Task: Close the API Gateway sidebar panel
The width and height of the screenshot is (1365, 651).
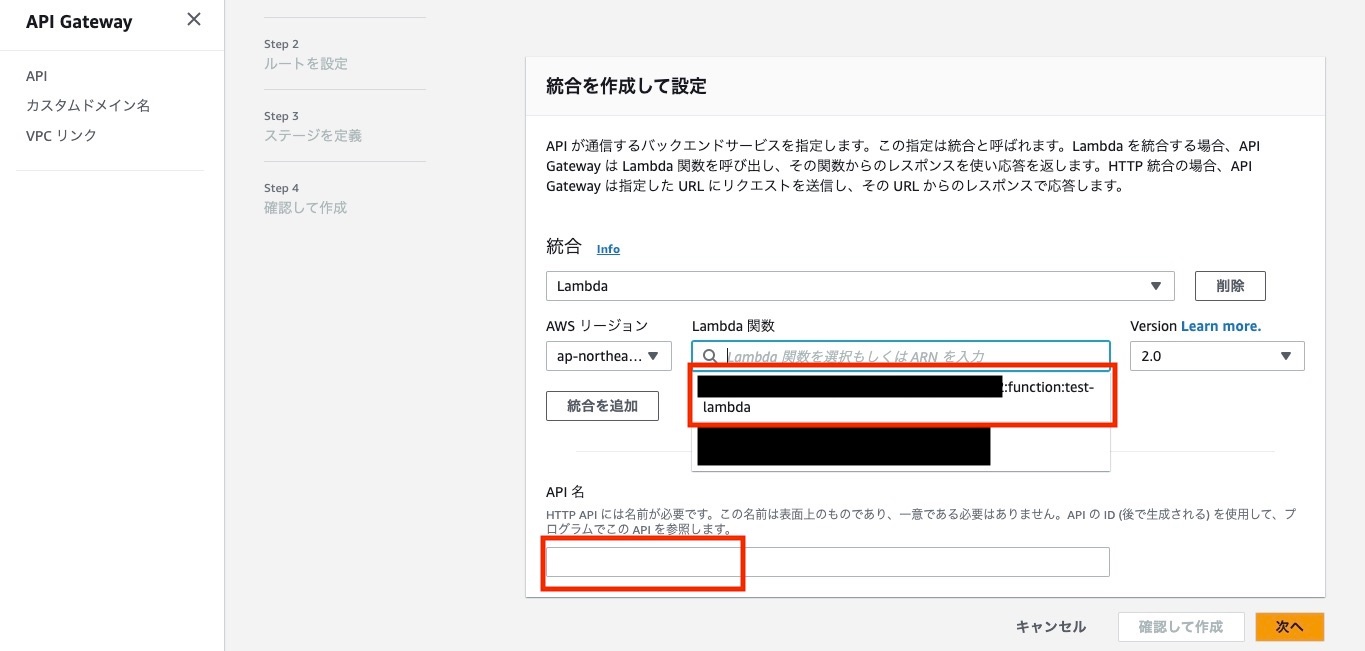Action: coord(194,20)
